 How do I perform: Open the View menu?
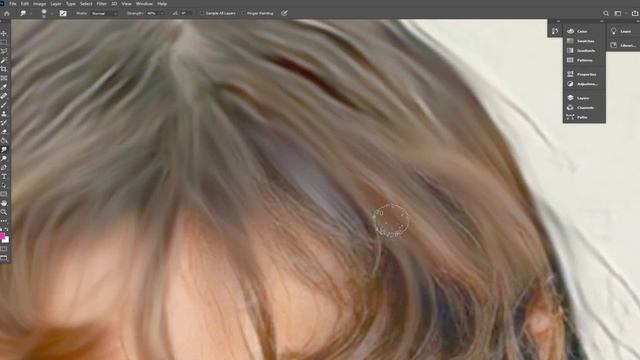point(127,4)
